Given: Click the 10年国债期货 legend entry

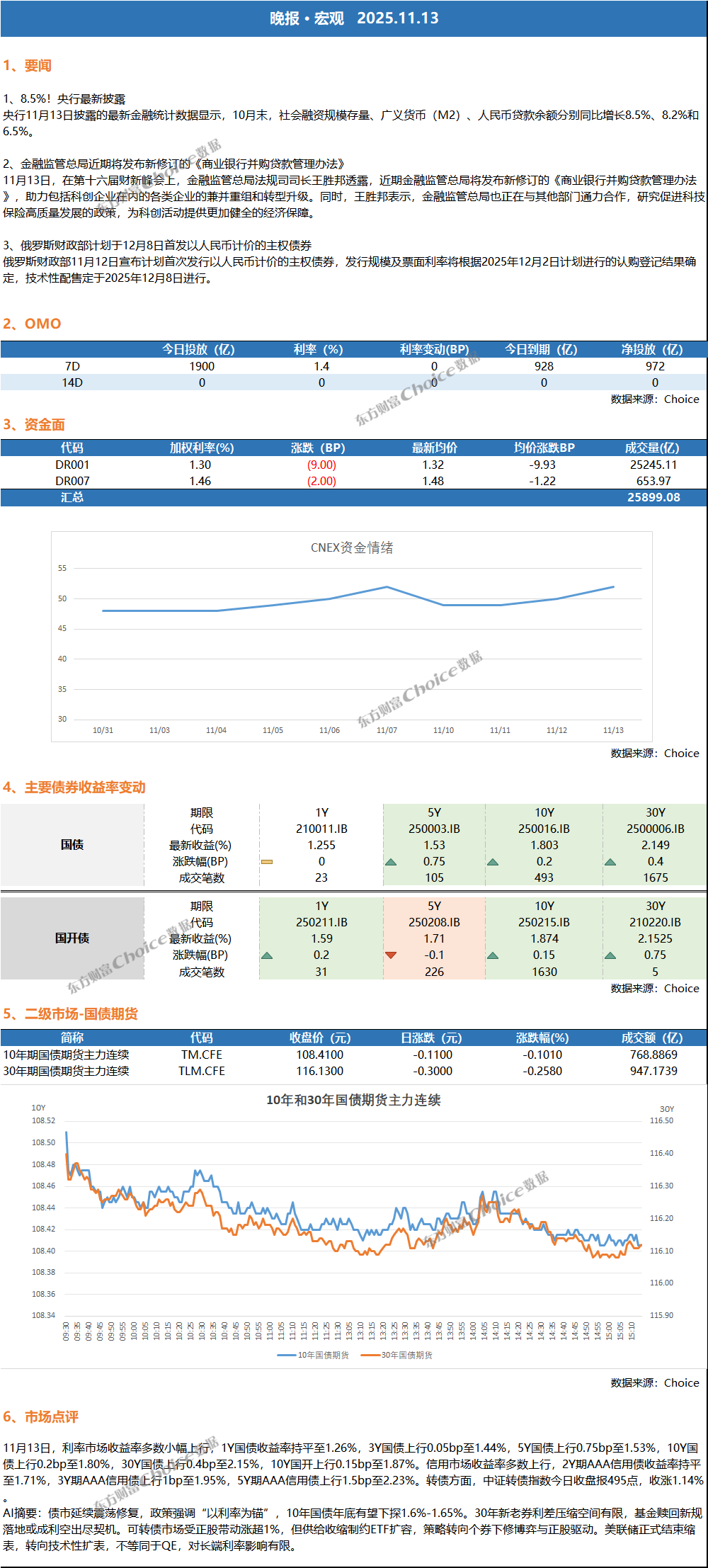Looking at the screenshot, I should tap(313, 1355).
